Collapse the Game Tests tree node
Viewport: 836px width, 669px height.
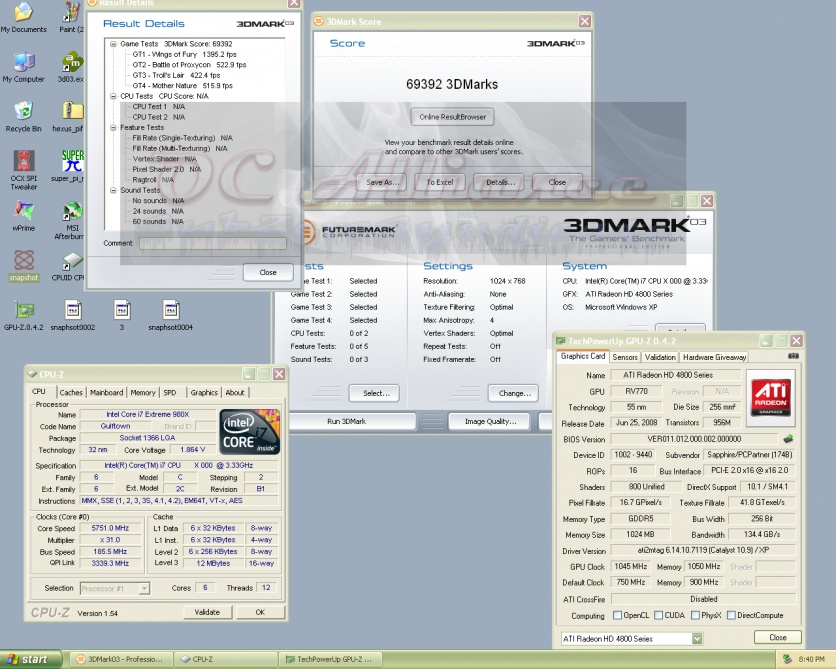112,45
